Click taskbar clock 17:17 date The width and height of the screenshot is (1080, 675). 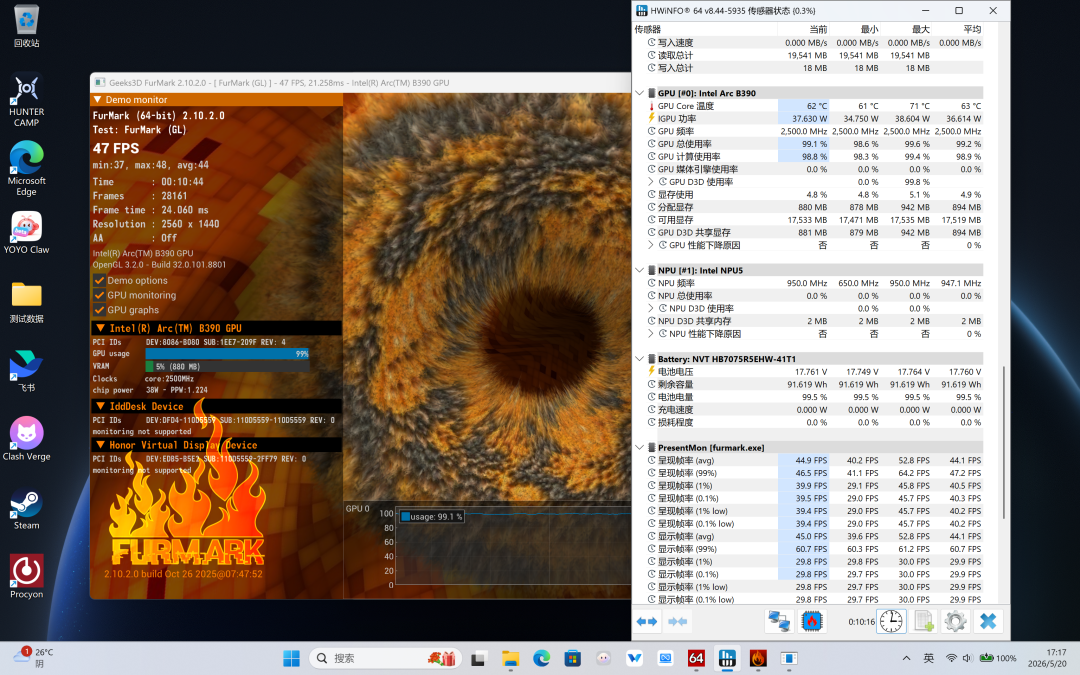pos(1047,658)
